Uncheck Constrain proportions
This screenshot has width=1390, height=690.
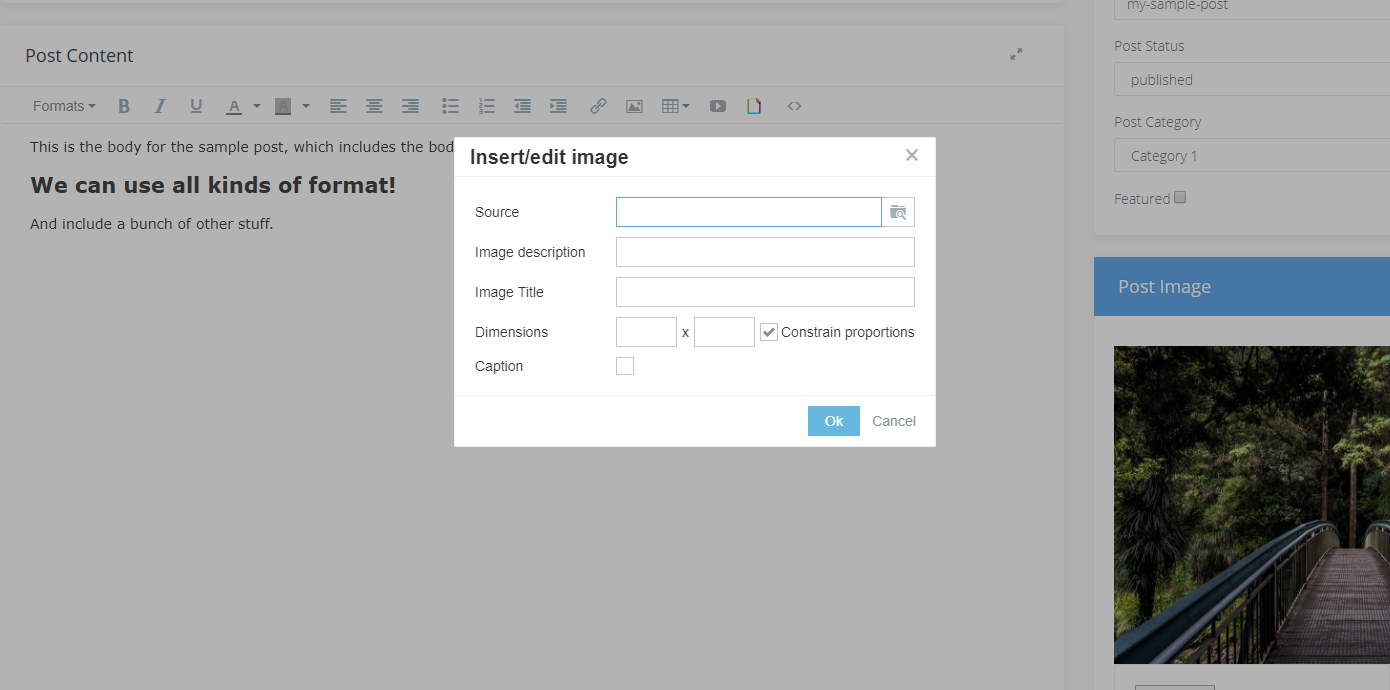coord(768,331)
